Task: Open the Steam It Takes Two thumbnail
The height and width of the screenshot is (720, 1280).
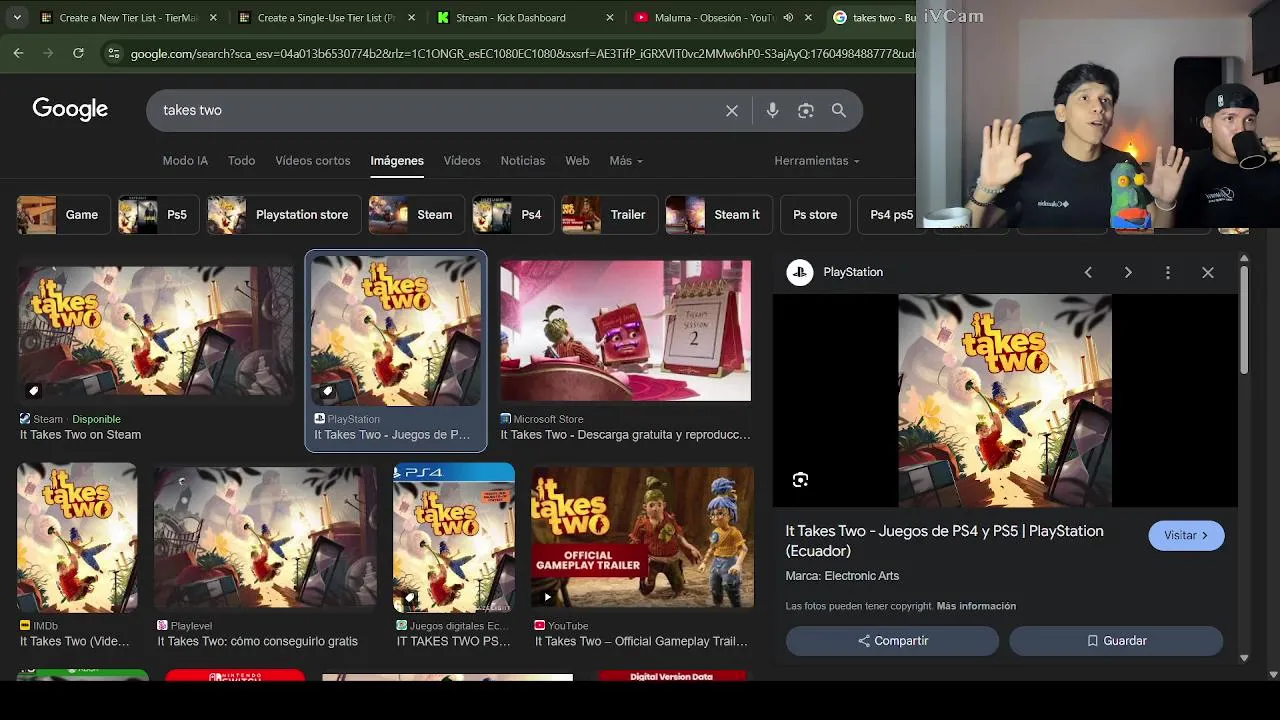Action: (156, 331)
